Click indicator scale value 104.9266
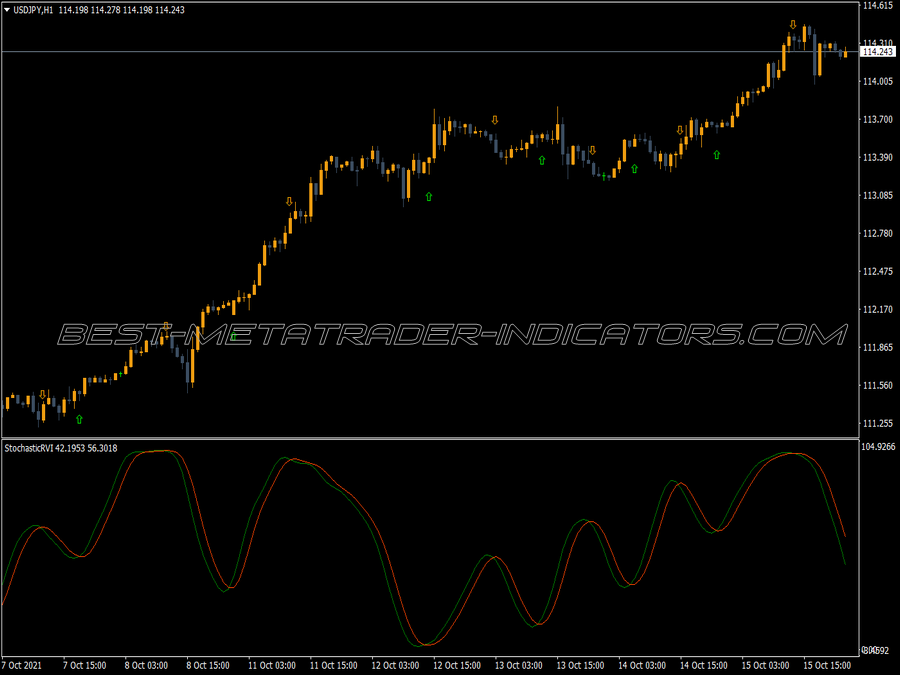The height and width of the screenshot is (675, 900). [878, 447]
